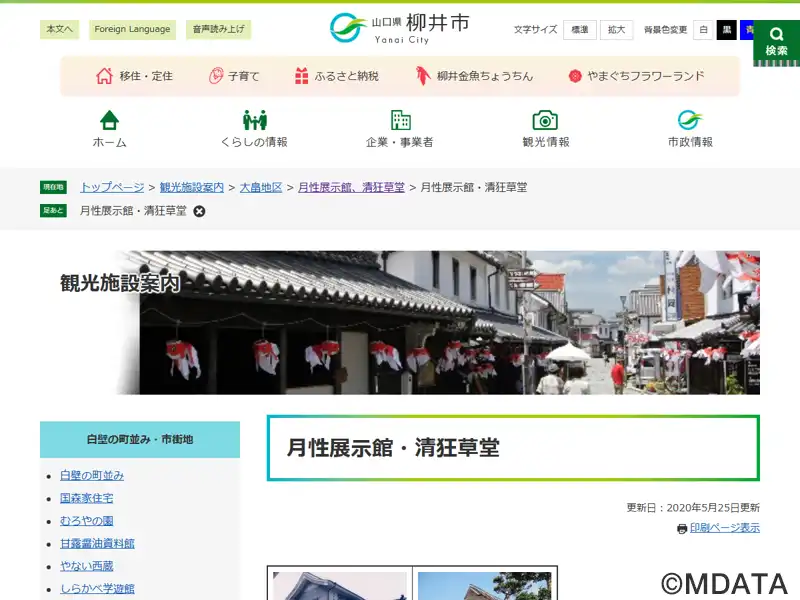Open 観光情報 camera icon
The image size is (800, 600).
(545, 120)
